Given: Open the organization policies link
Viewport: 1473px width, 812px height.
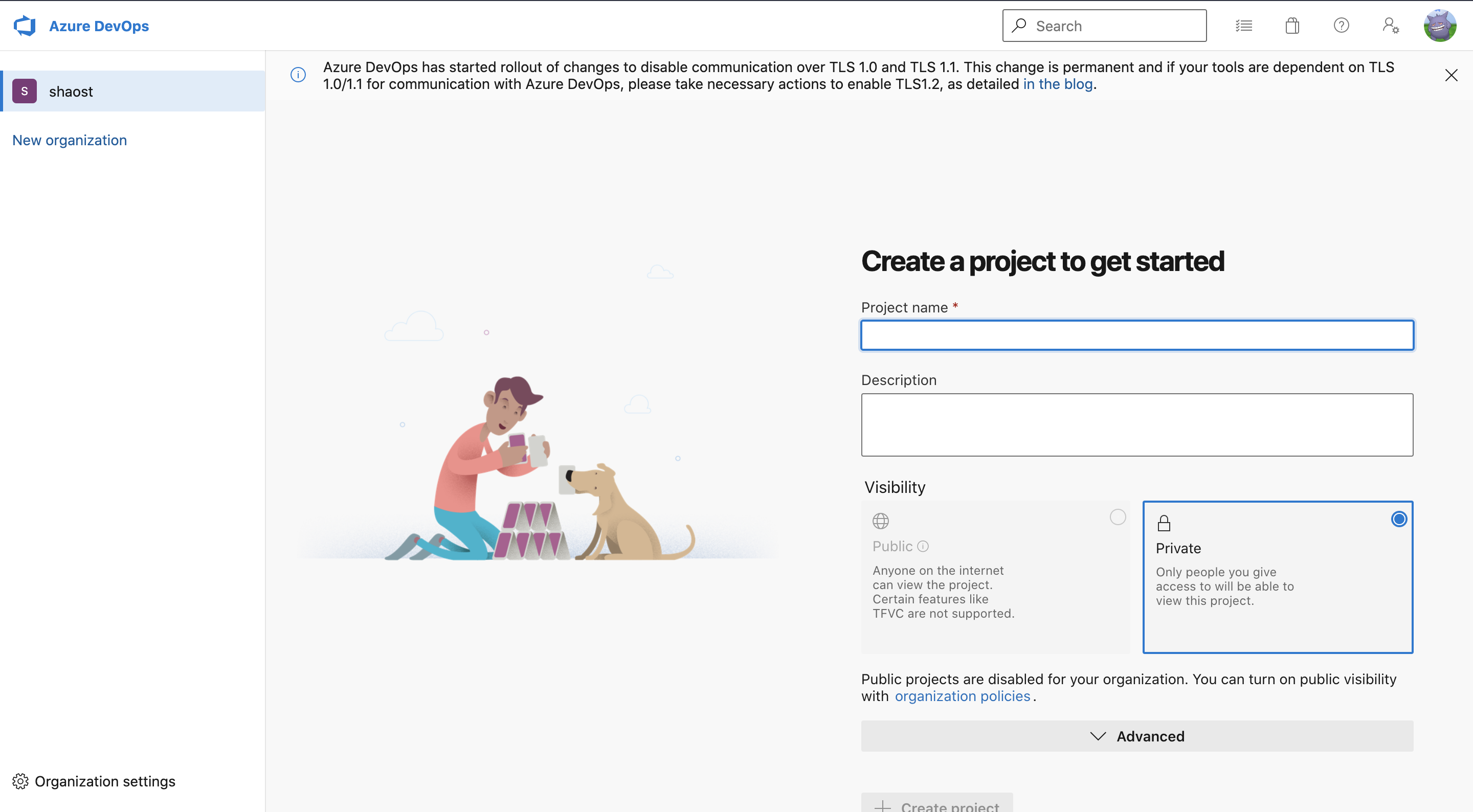Looking at the screenshot, I should pos(963,696).
